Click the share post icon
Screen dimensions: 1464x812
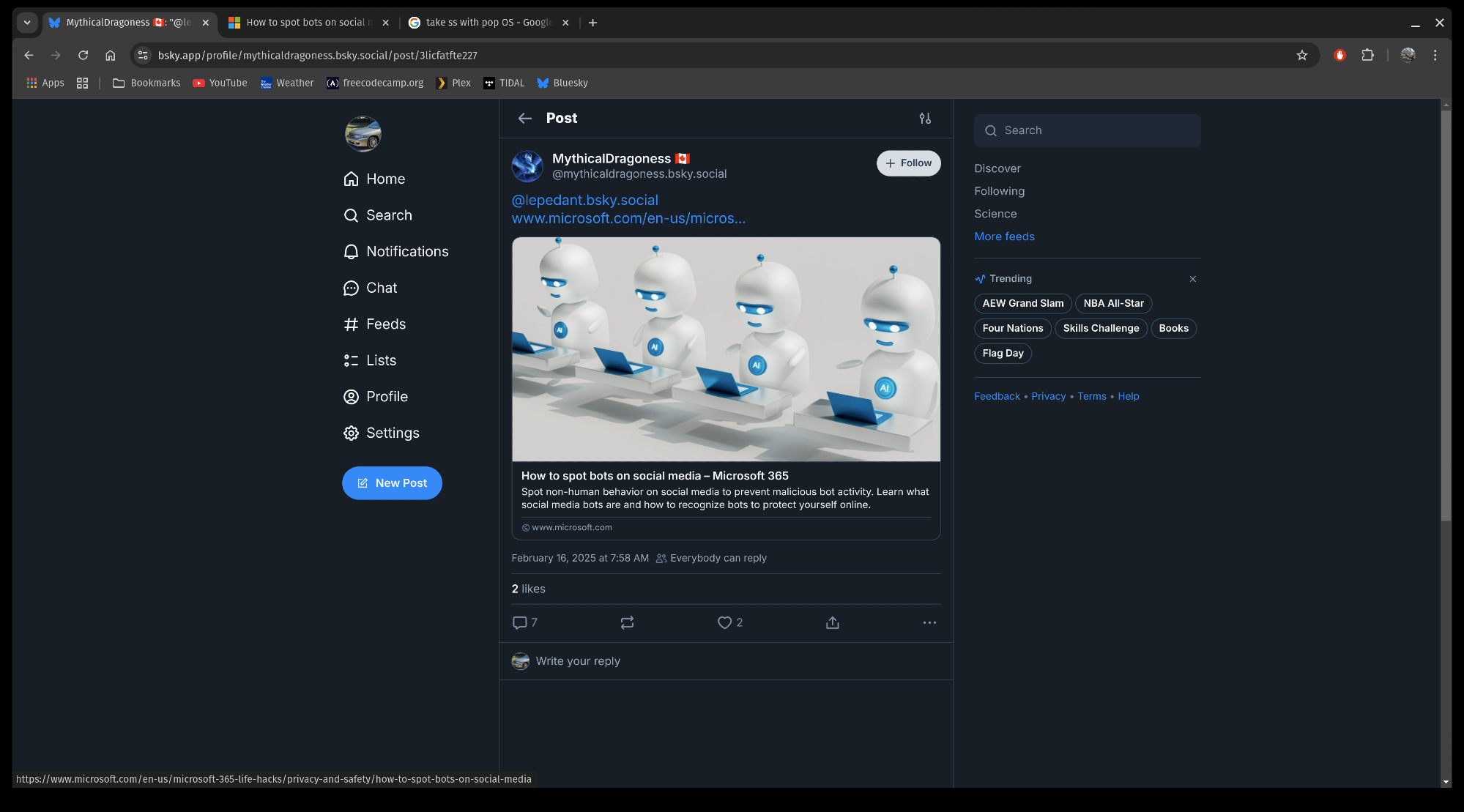point(832,622)
